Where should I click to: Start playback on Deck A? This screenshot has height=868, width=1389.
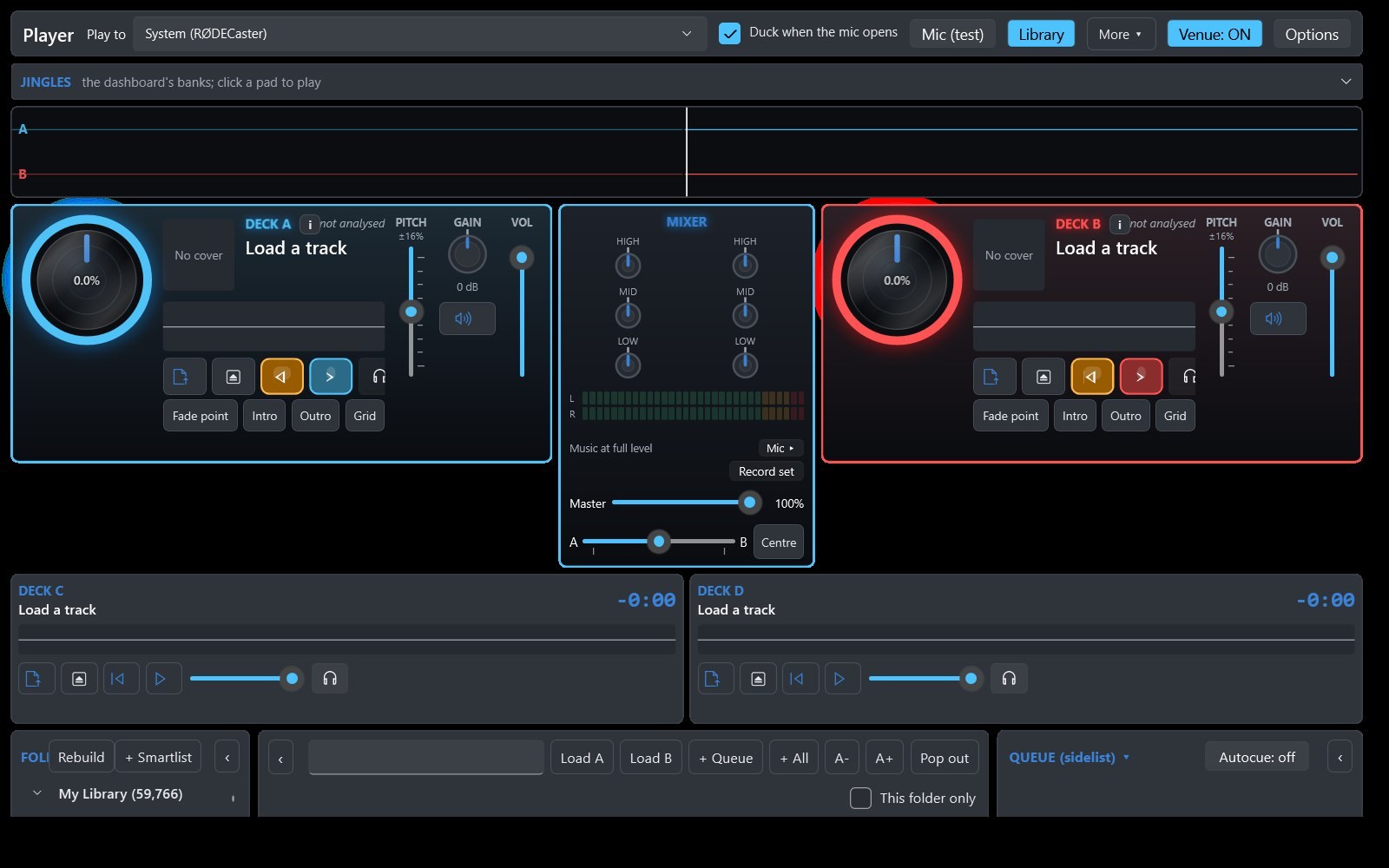331,377
